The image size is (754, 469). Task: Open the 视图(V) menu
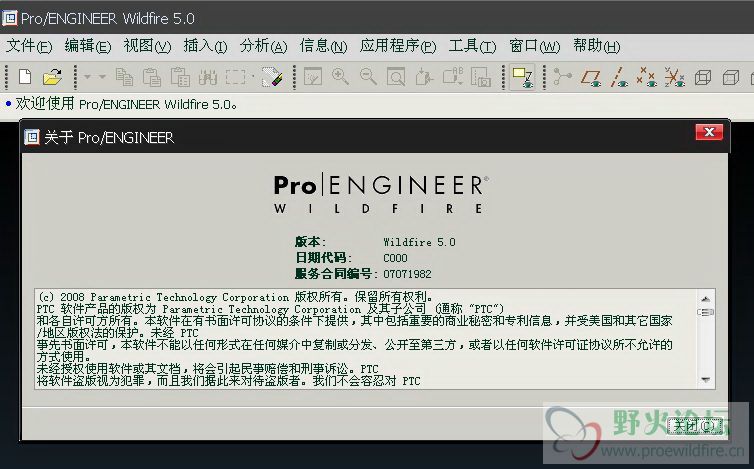(147, 46)
